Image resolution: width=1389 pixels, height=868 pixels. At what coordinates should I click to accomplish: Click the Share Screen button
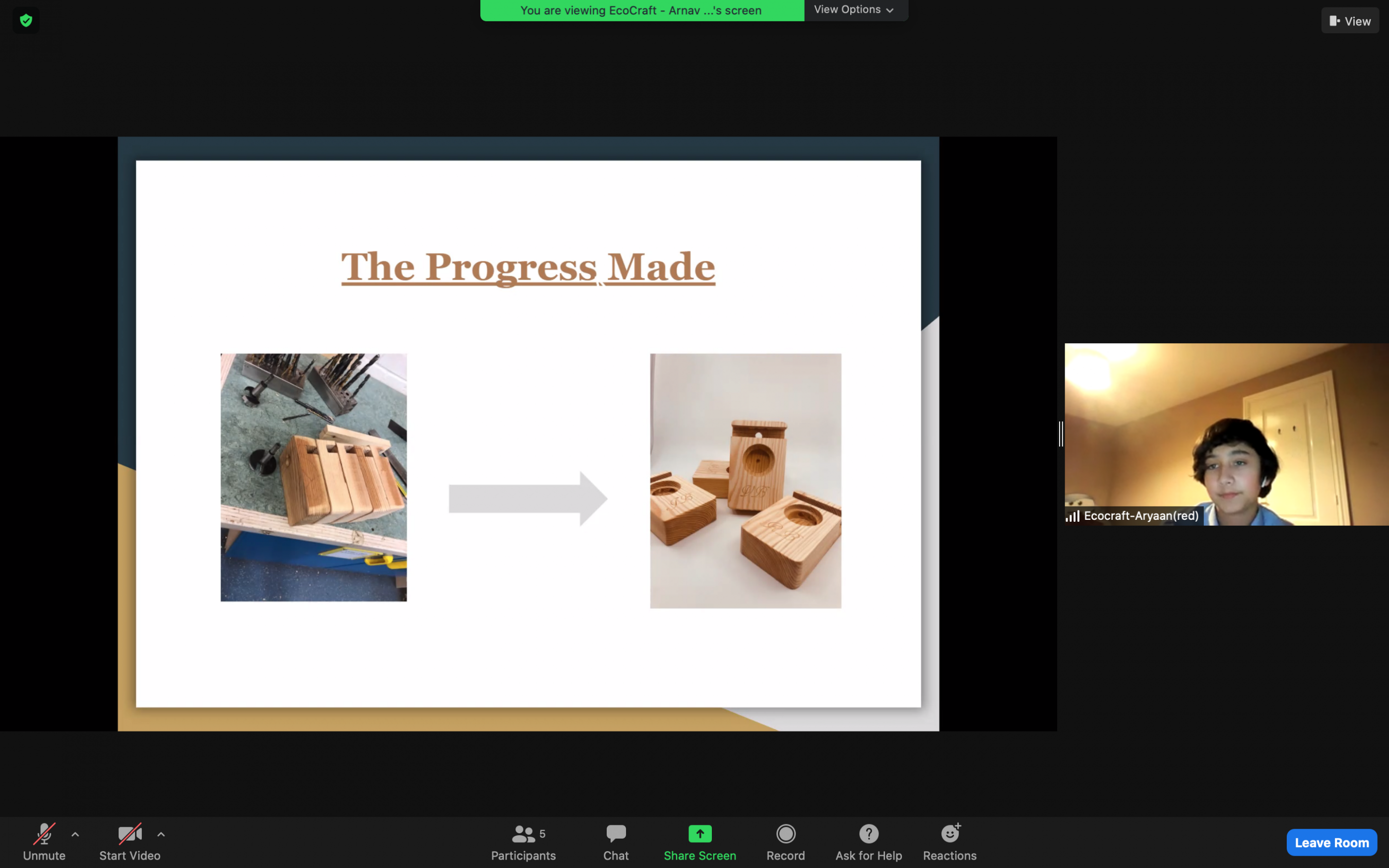pos(699,842)
